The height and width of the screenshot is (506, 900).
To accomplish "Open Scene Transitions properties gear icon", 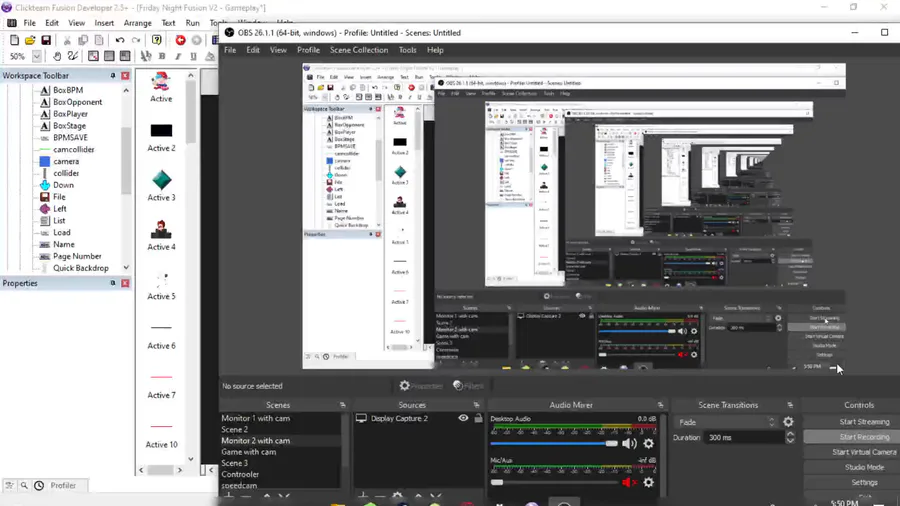I will click(x=789, y=422).
